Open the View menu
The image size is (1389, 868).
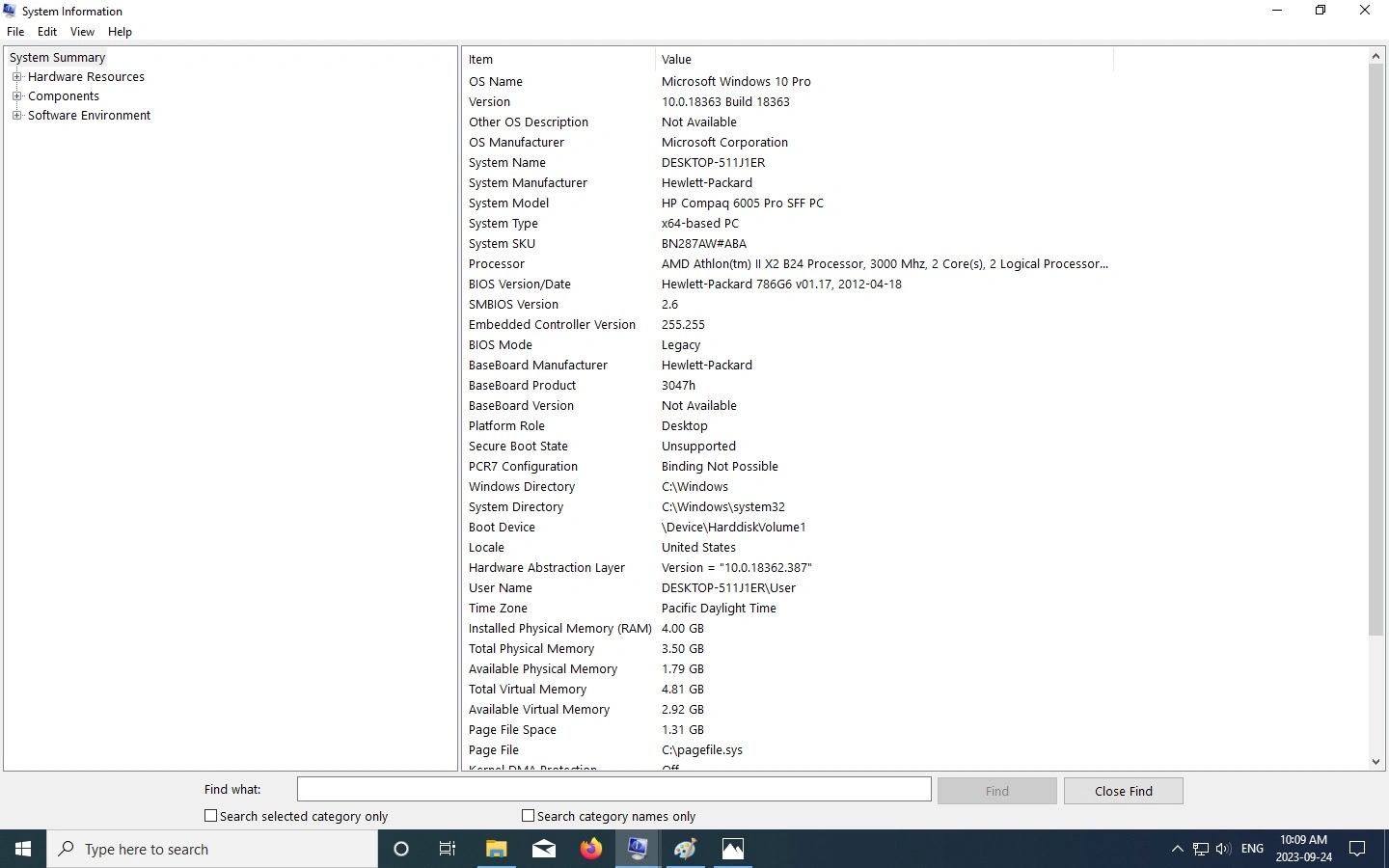(82, 32)
